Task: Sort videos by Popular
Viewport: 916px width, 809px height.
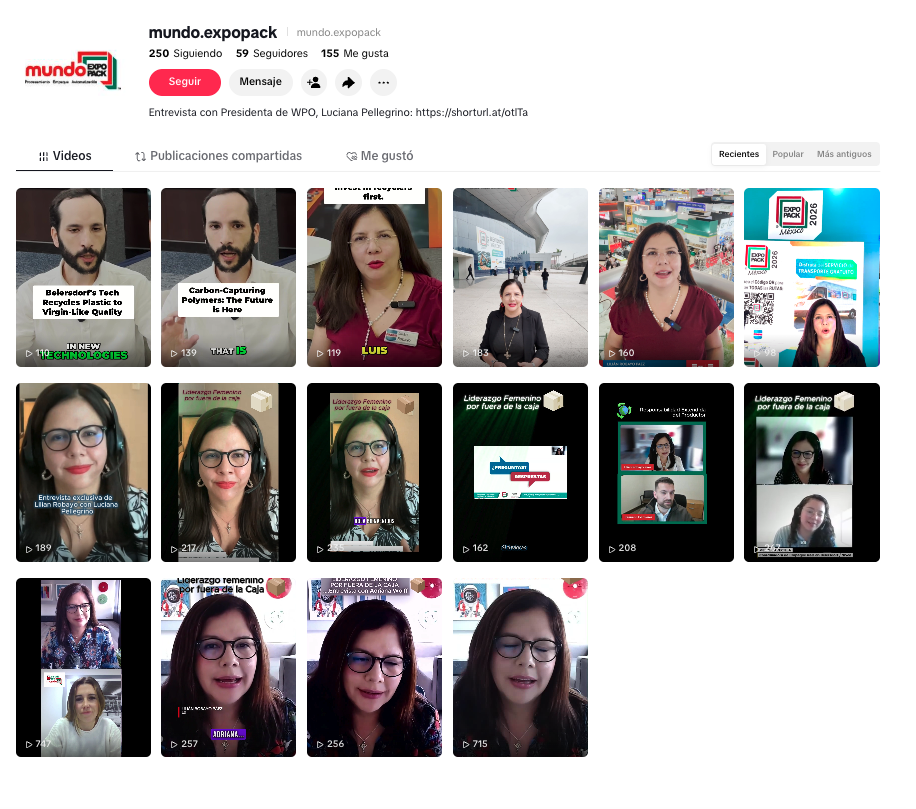Action: (x=787, y=154)
